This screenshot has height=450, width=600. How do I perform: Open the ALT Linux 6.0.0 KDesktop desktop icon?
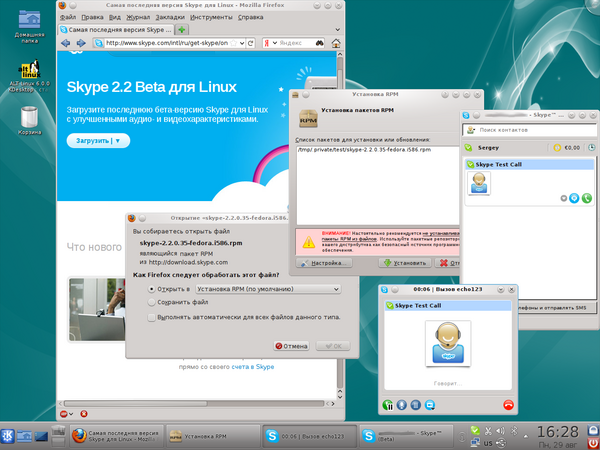(x=29, y=77)
